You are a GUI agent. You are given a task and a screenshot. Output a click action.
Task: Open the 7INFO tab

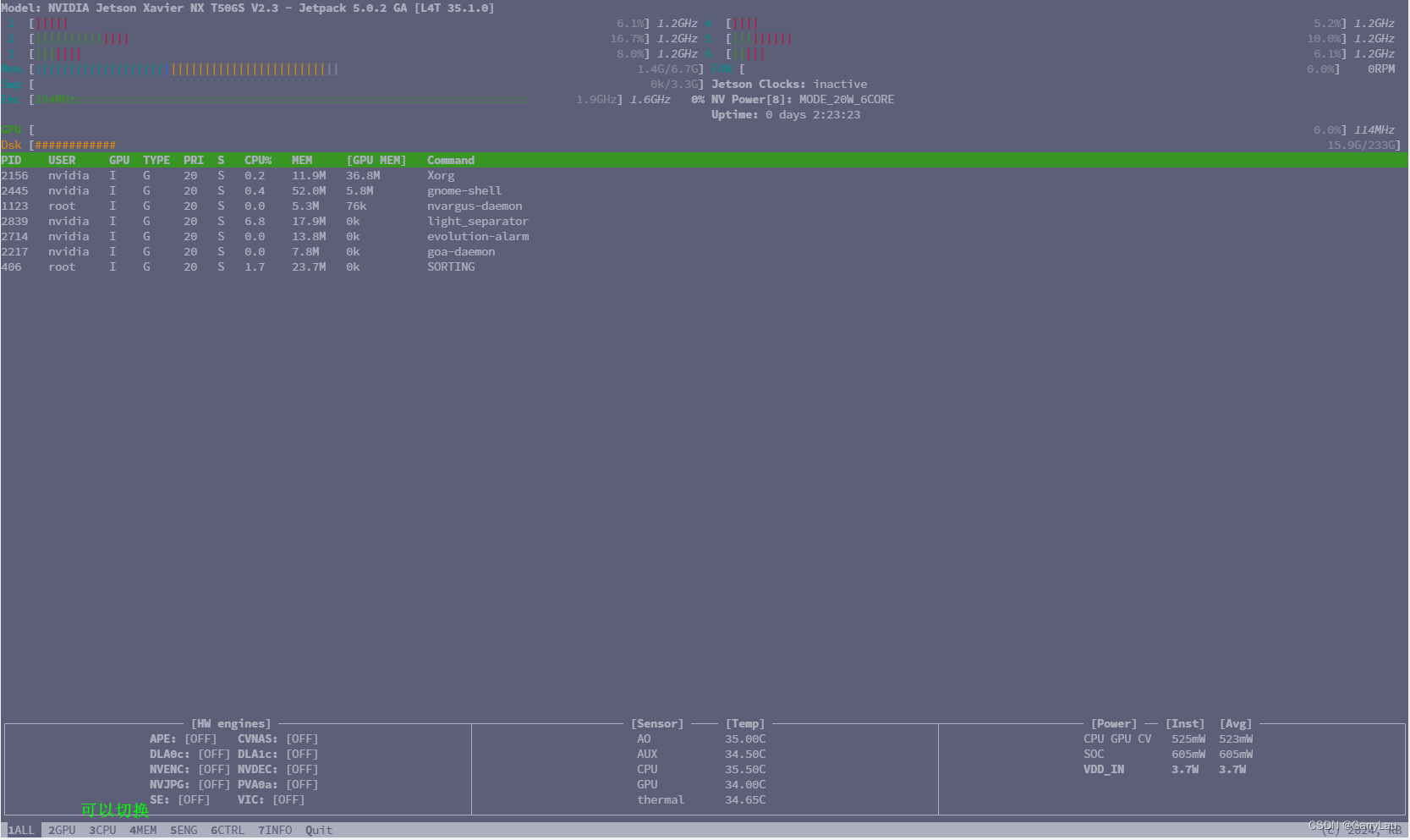pyautogui.click(x=275, y=830)
